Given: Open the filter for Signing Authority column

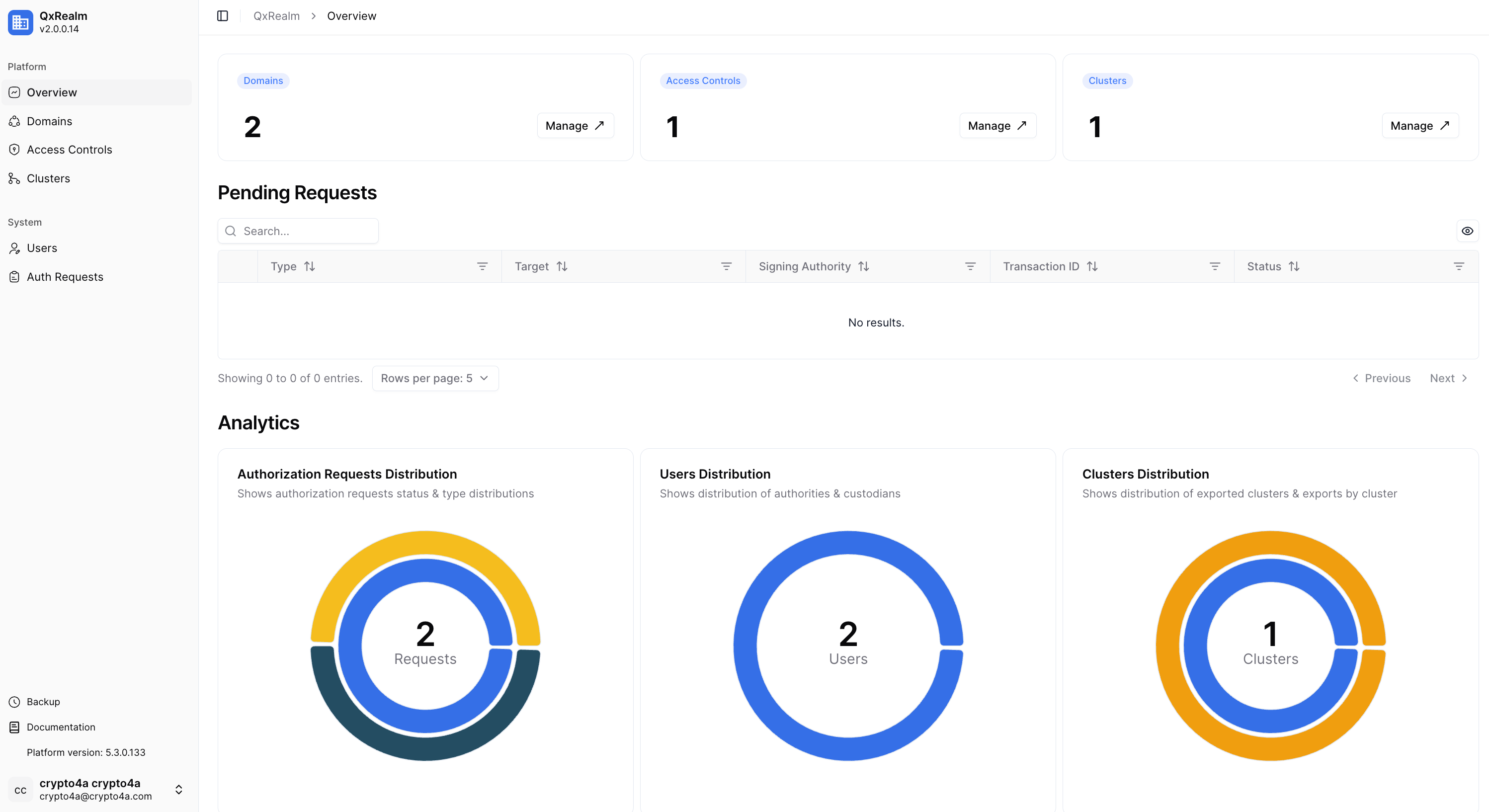Looking at the screenshot, I should tap(971, 266).
